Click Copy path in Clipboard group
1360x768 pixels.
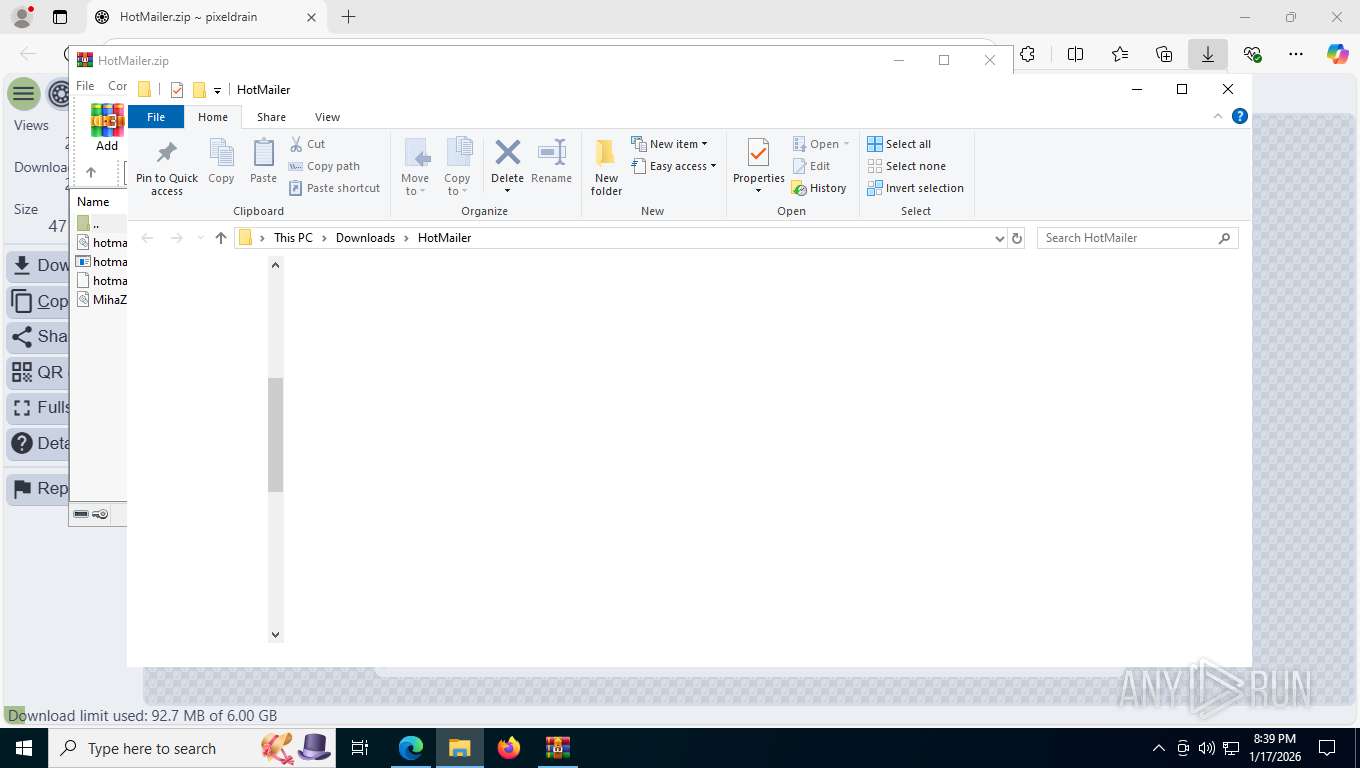(x=324, y=166)
